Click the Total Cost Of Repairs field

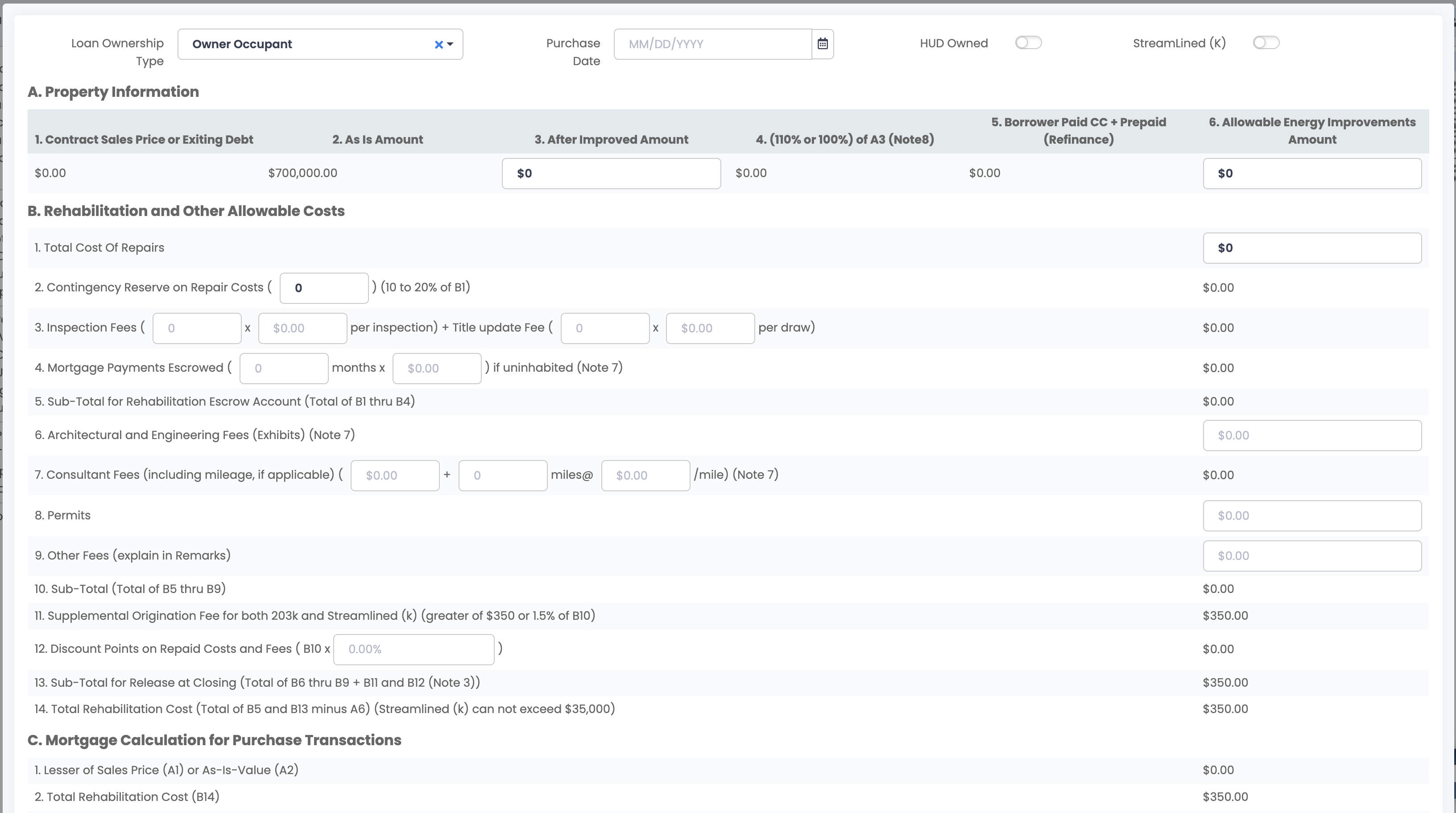[x=1312, y=247]
